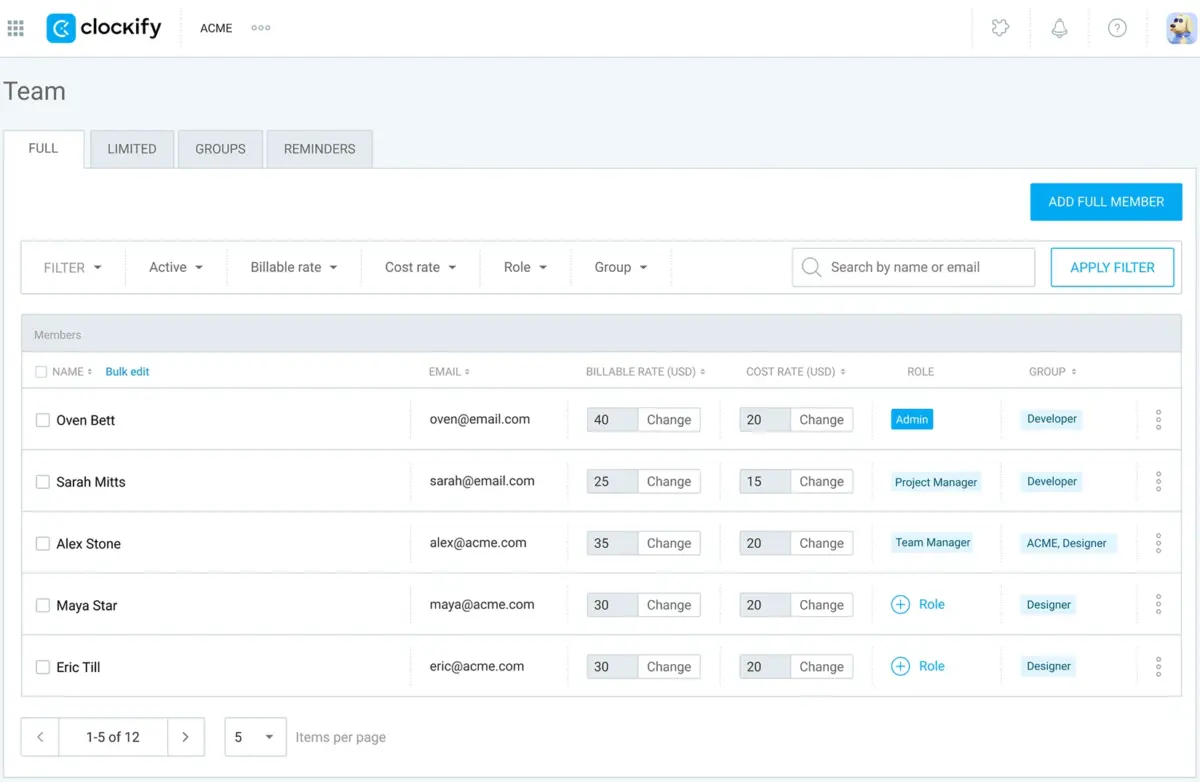Check the Oven Bett checkbox

(x=43, y=420)
